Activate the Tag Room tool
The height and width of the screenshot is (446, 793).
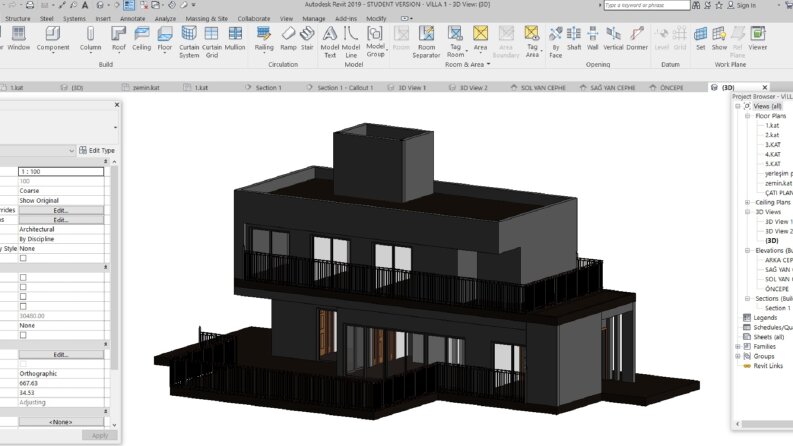coord(455,42)
